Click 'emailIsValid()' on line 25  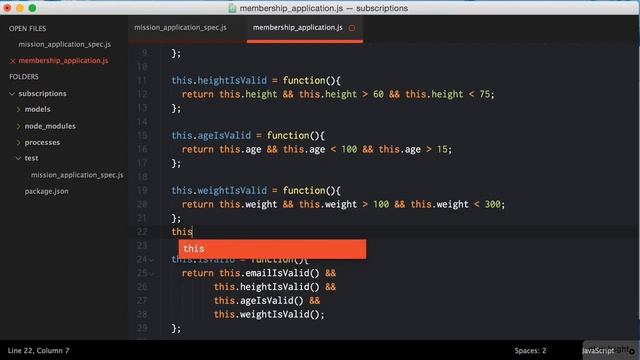(282, 273)
